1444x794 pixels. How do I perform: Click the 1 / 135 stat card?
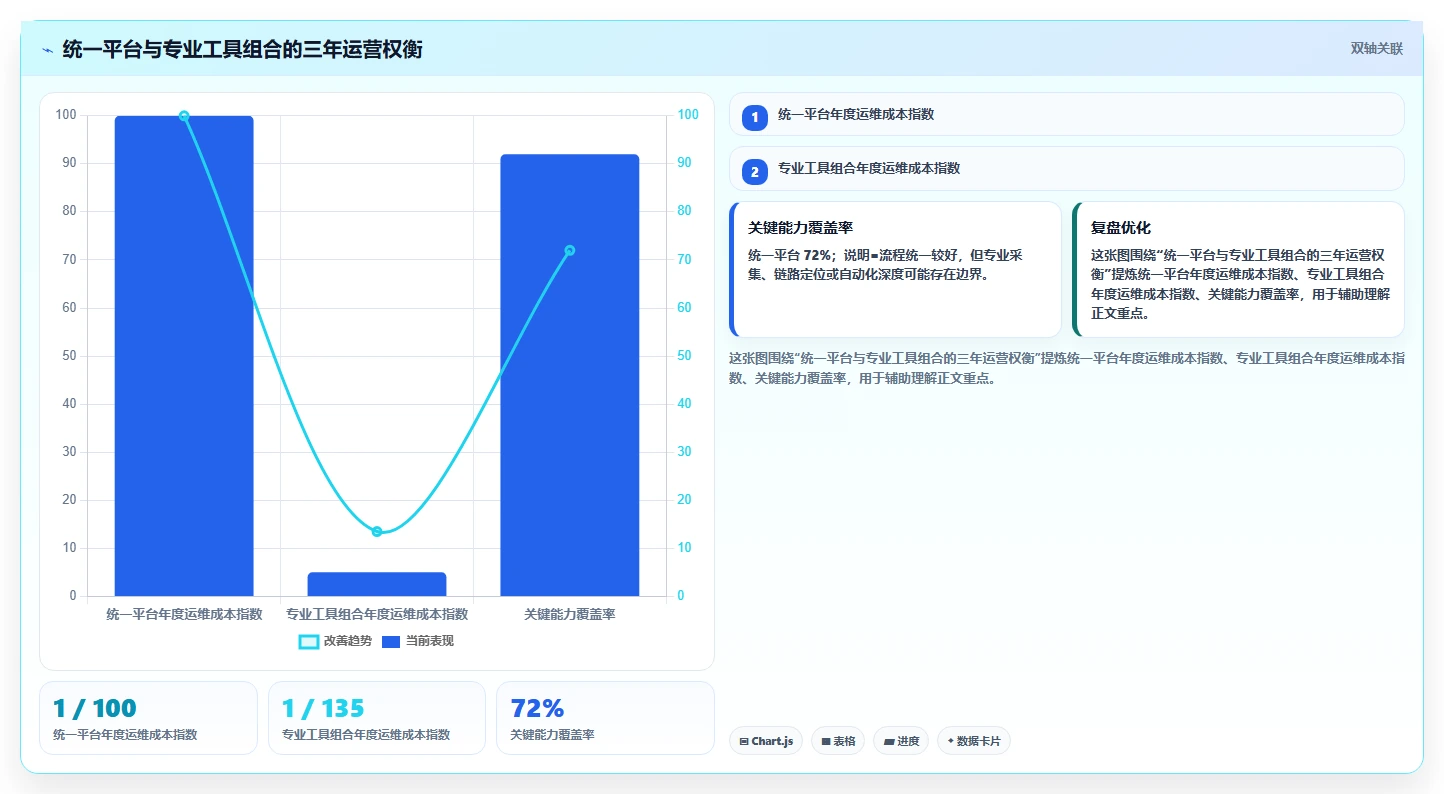coord(377,718)
